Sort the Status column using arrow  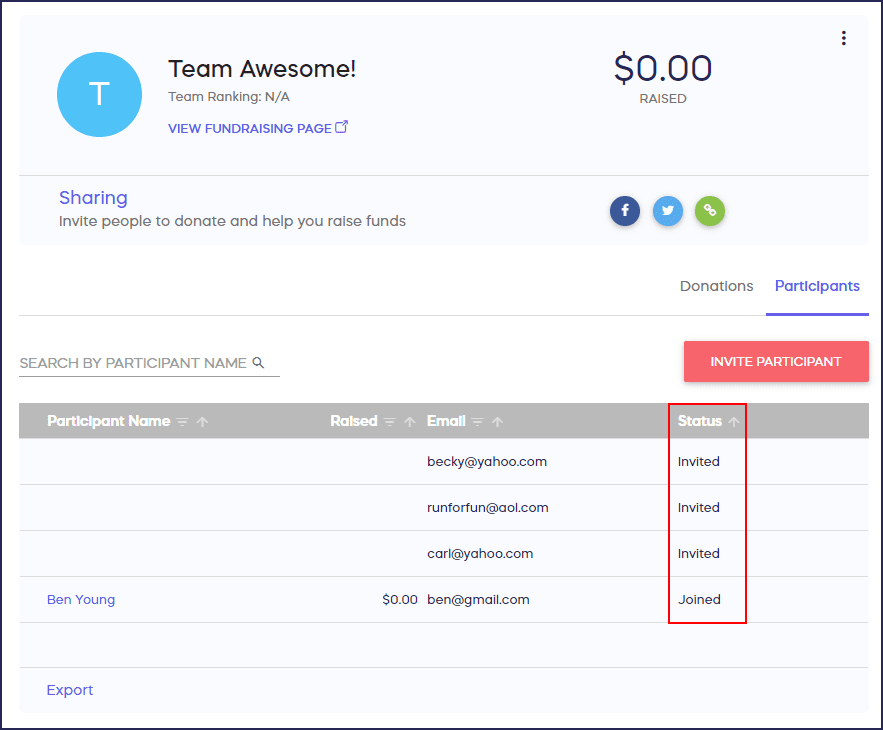click(735, 422)
